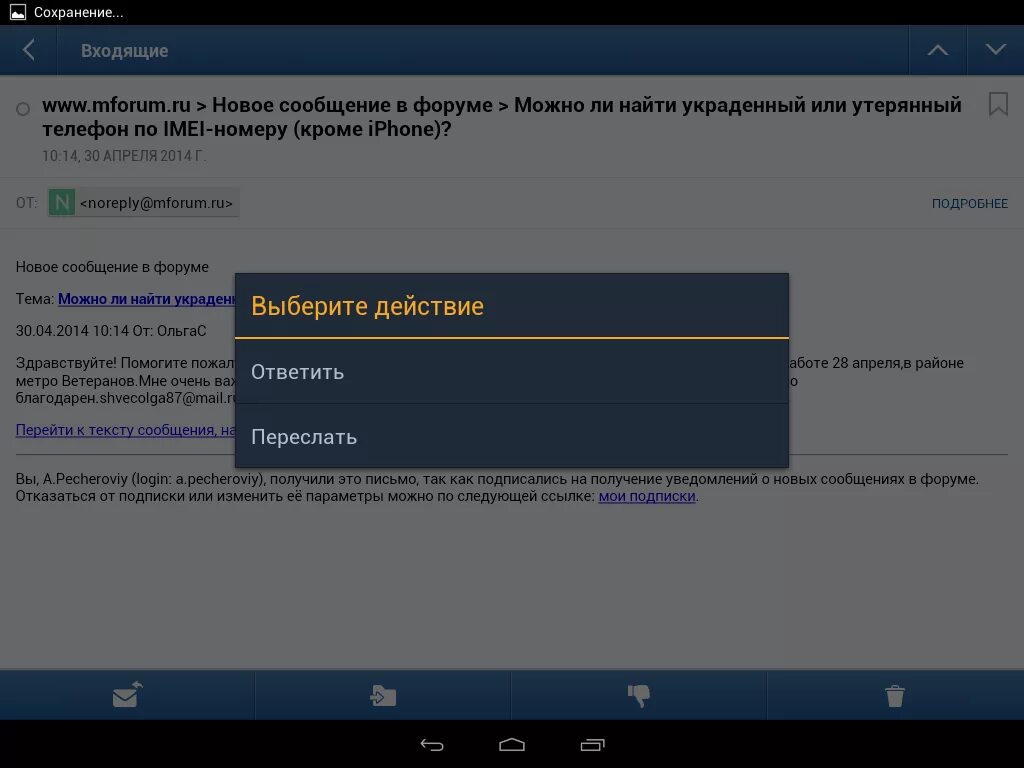1024x768 pixels.
Task: Open the reply envelope icon in the bottom bar
Action: tap(127, 695)
